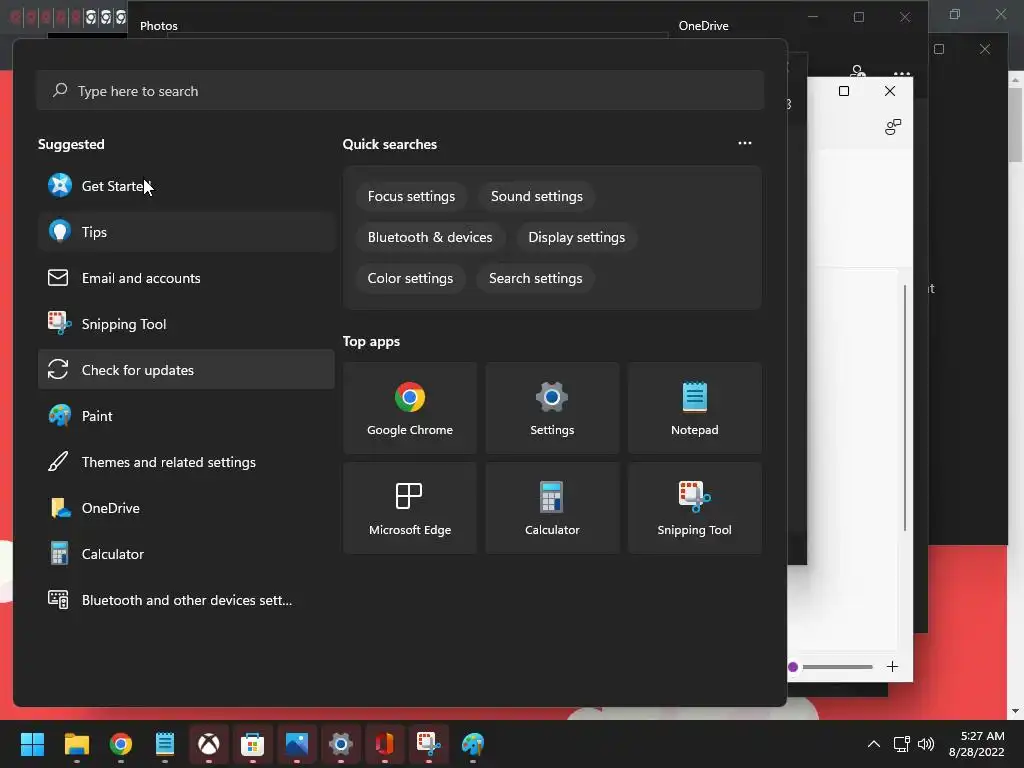Click the Type here to search box
The width and height of the screenshot is (1024, 768).
pyautogui.click(x=400, y=91)
